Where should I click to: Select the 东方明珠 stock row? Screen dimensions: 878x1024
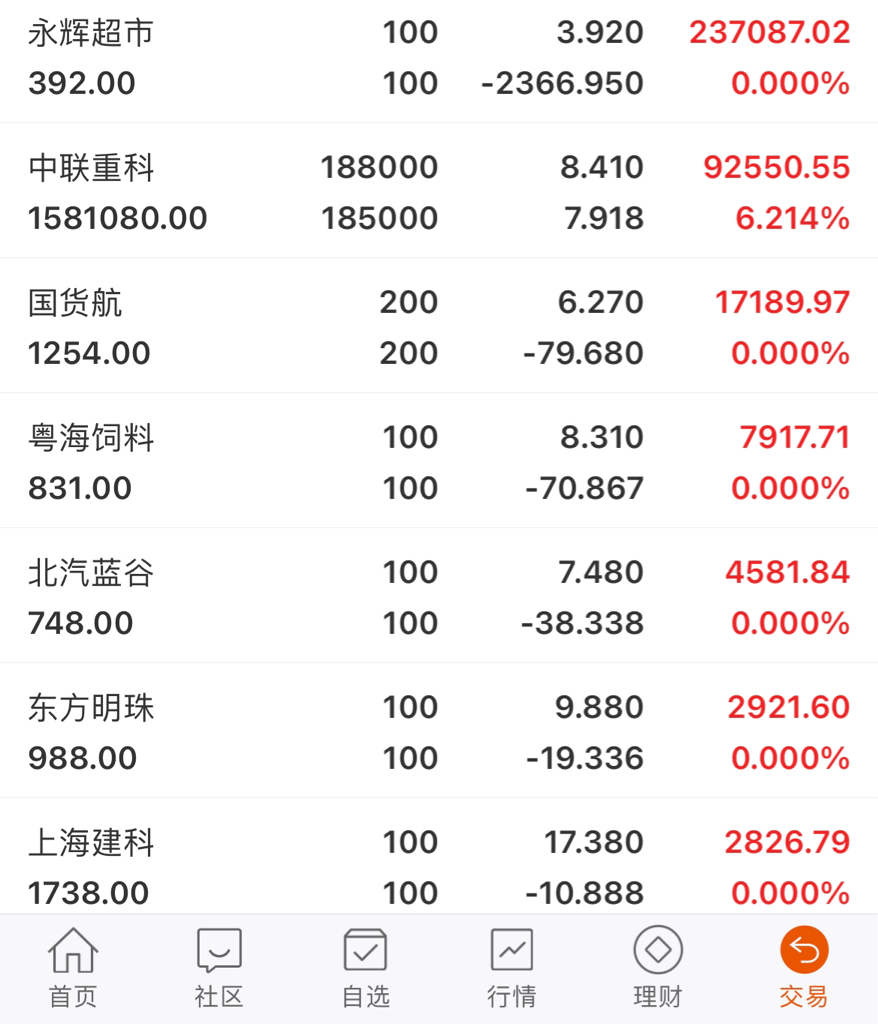[x=91, y=708]
